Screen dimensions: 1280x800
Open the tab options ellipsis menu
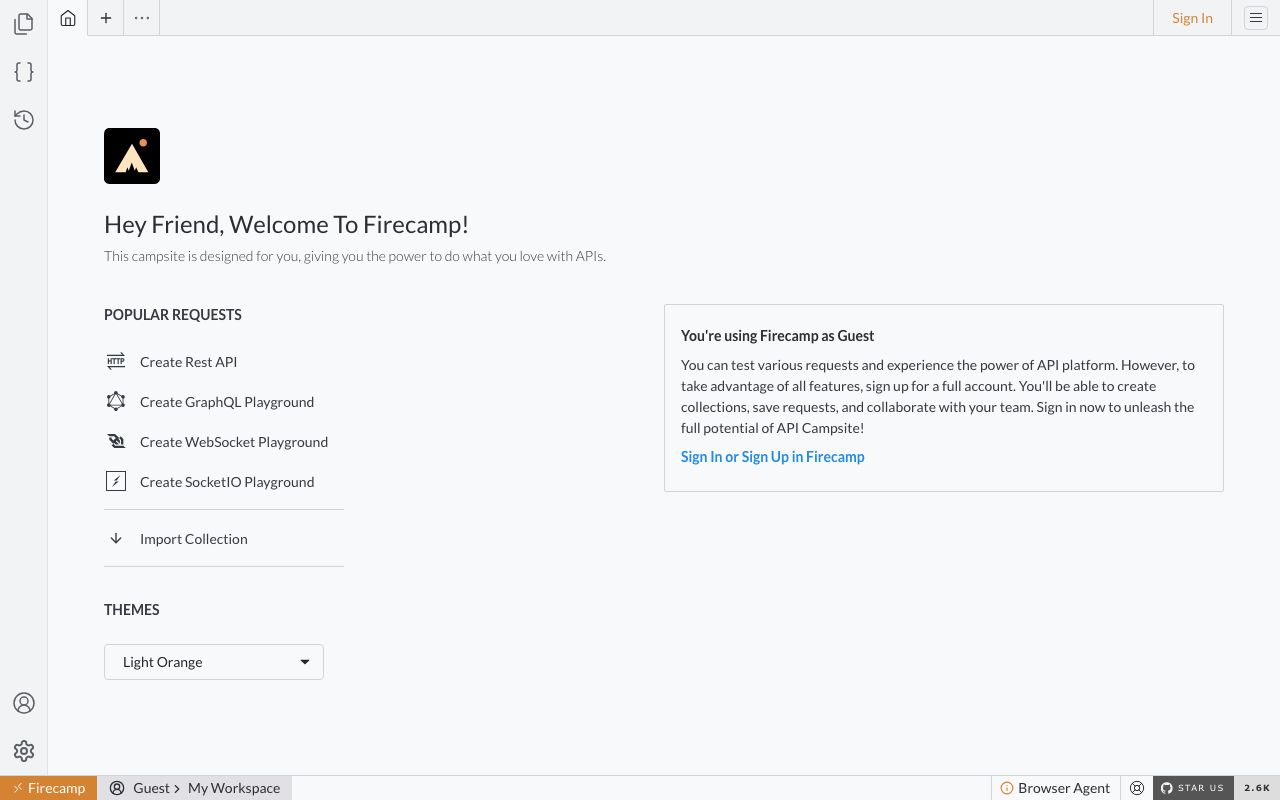(142, 18)
